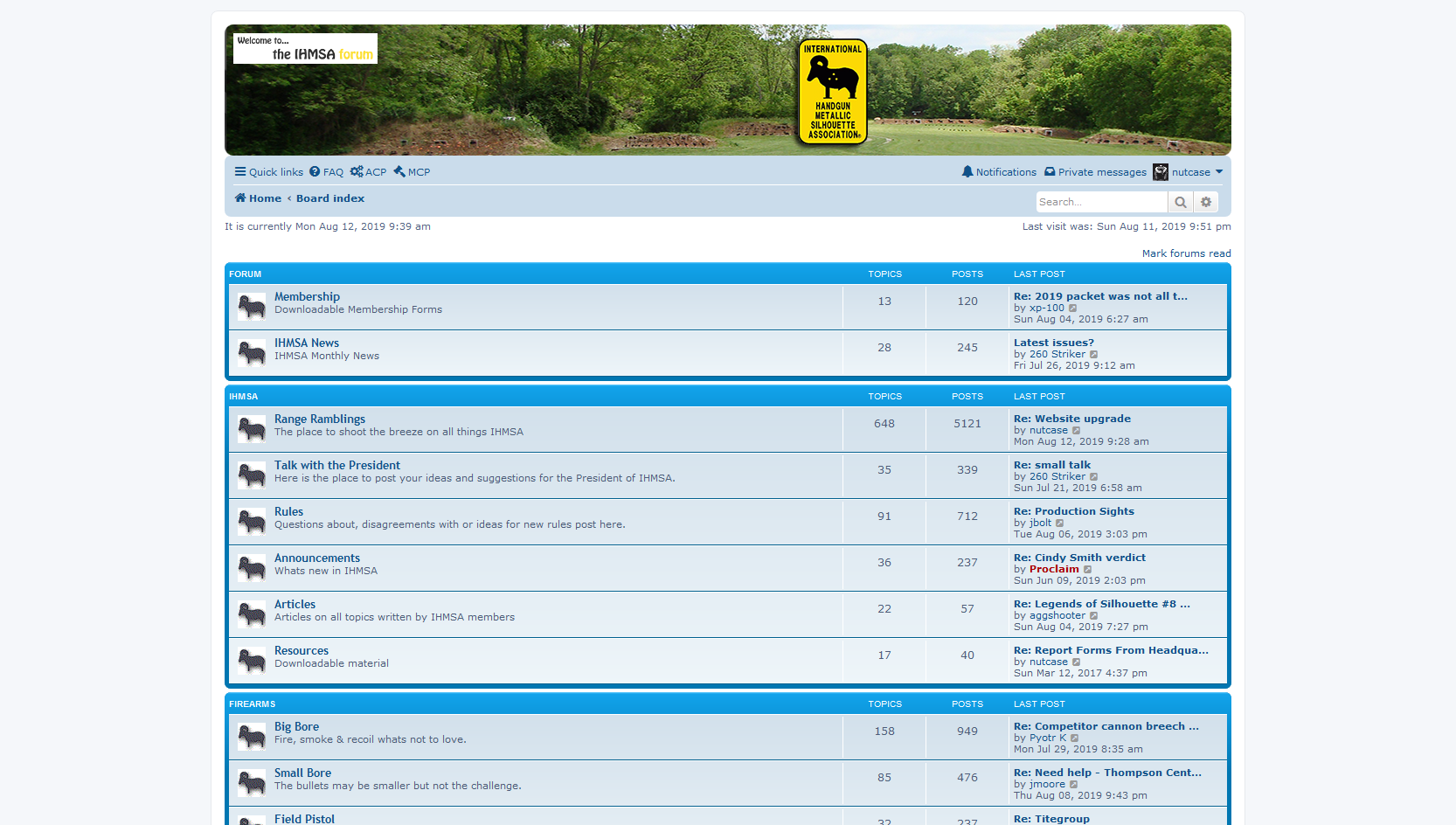Open jmoore user profile
Screen dimensions: 1456x825
point(1047,784)
